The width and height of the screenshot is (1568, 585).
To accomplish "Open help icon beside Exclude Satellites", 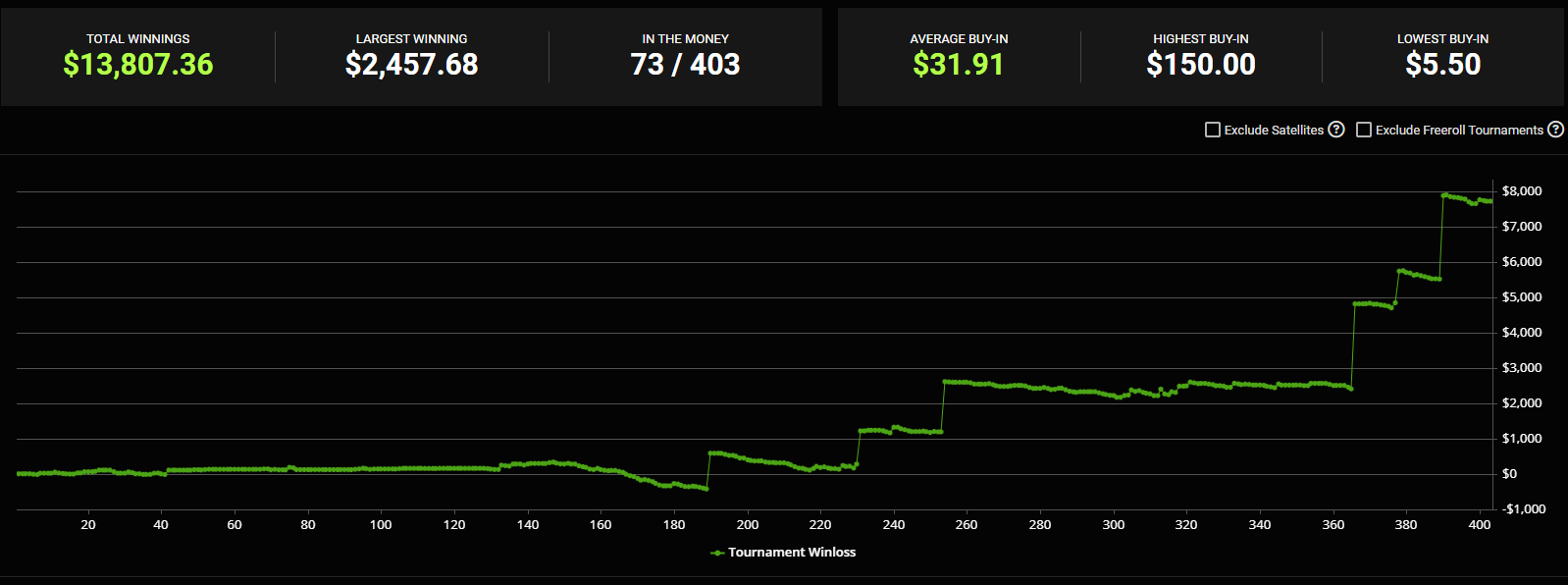I will coord(1335,130).
